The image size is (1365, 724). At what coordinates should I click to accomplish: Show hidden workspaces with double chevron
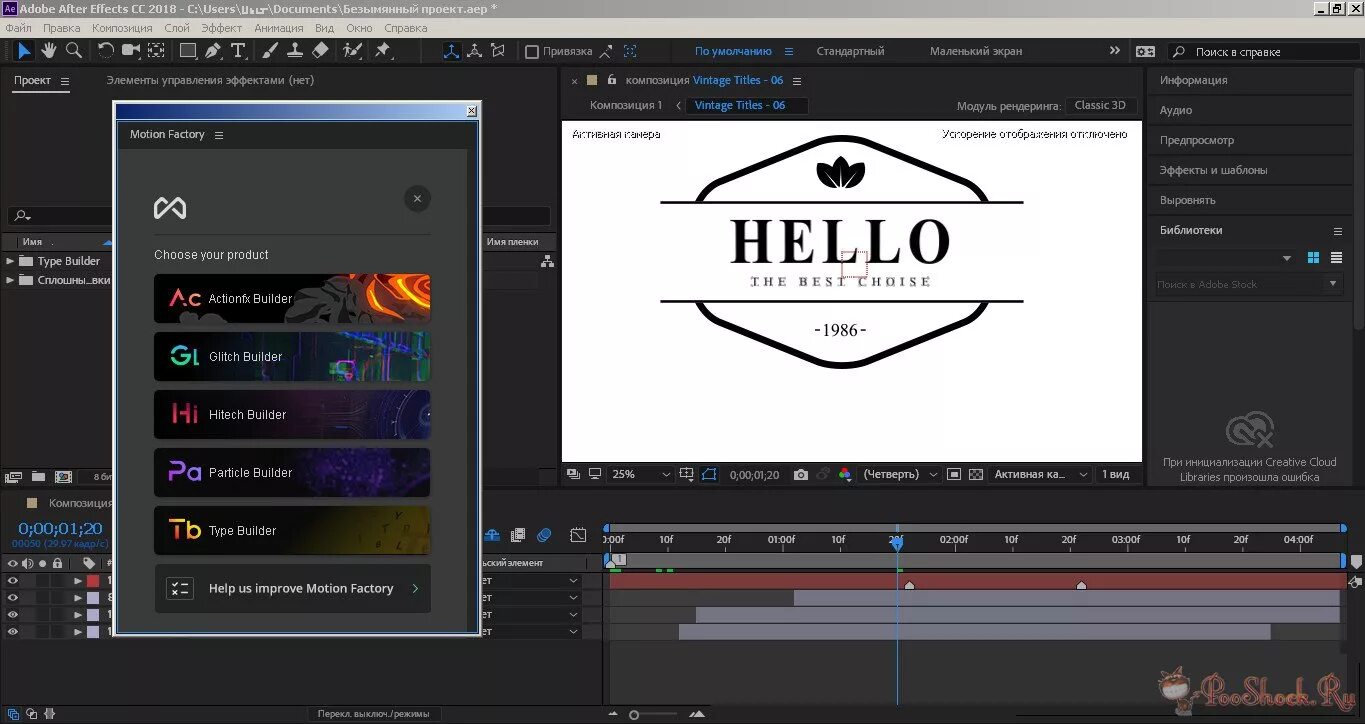coord(1115,51)
